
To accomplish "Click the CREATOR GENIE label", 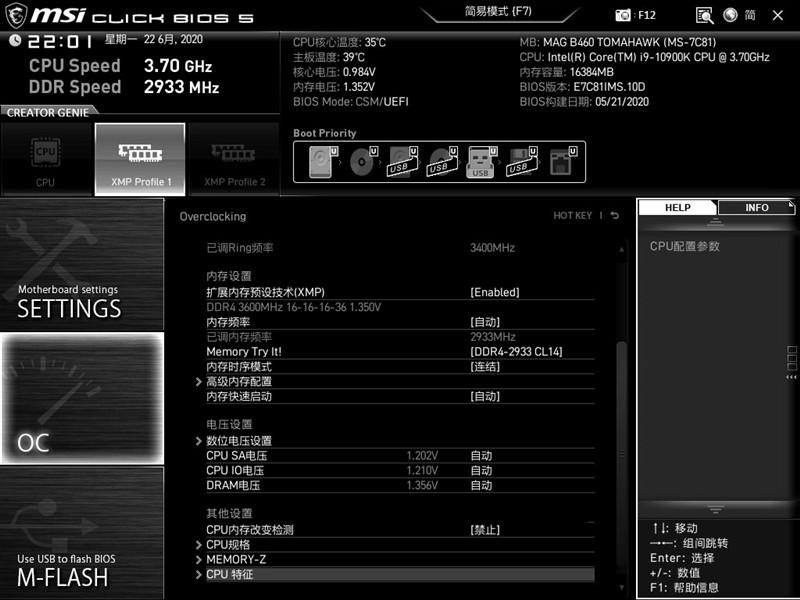I will click(47, 113).
